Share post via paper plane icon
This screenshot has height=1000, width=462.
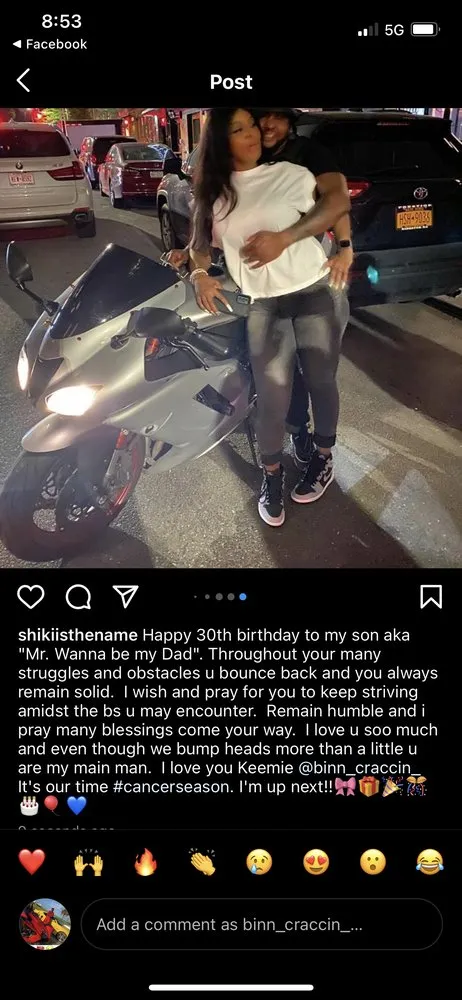coord(125,597)
